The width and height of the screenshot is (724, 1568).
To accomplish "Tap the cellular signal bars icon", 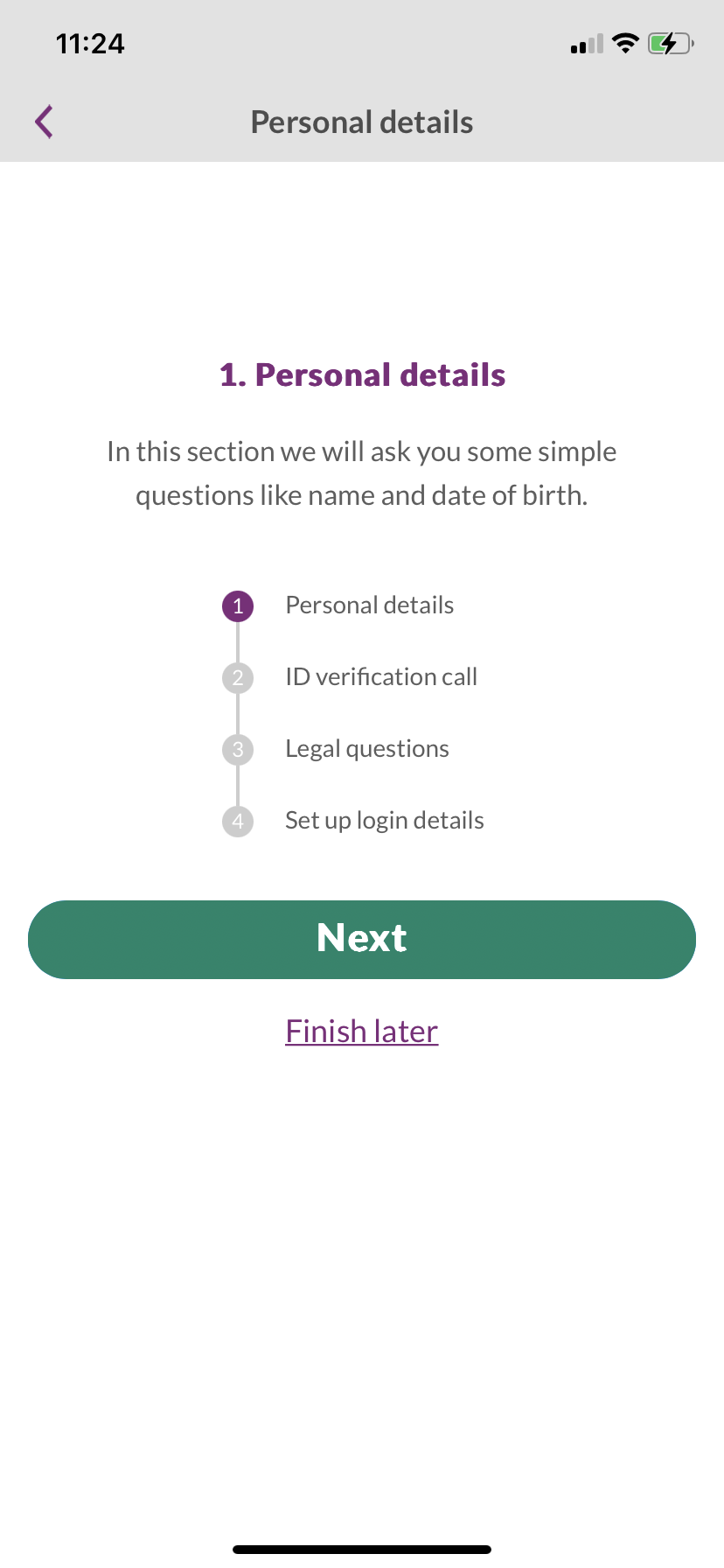I will [587, 44].
